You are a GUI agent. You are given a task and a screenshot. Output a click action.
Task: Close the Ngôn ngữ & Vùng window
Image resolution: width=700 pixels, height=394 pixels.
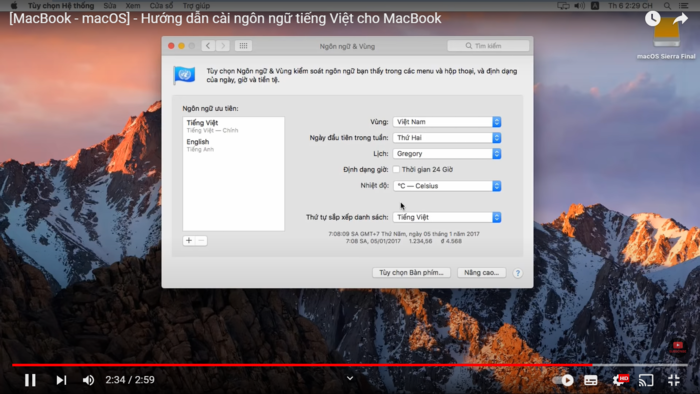[171, 46]
